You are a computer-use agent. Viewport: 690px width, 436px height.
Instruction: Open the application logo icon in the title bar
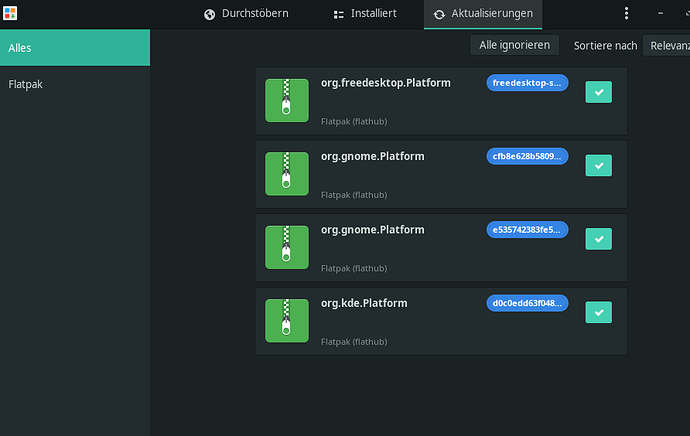[x=10, y=13]
